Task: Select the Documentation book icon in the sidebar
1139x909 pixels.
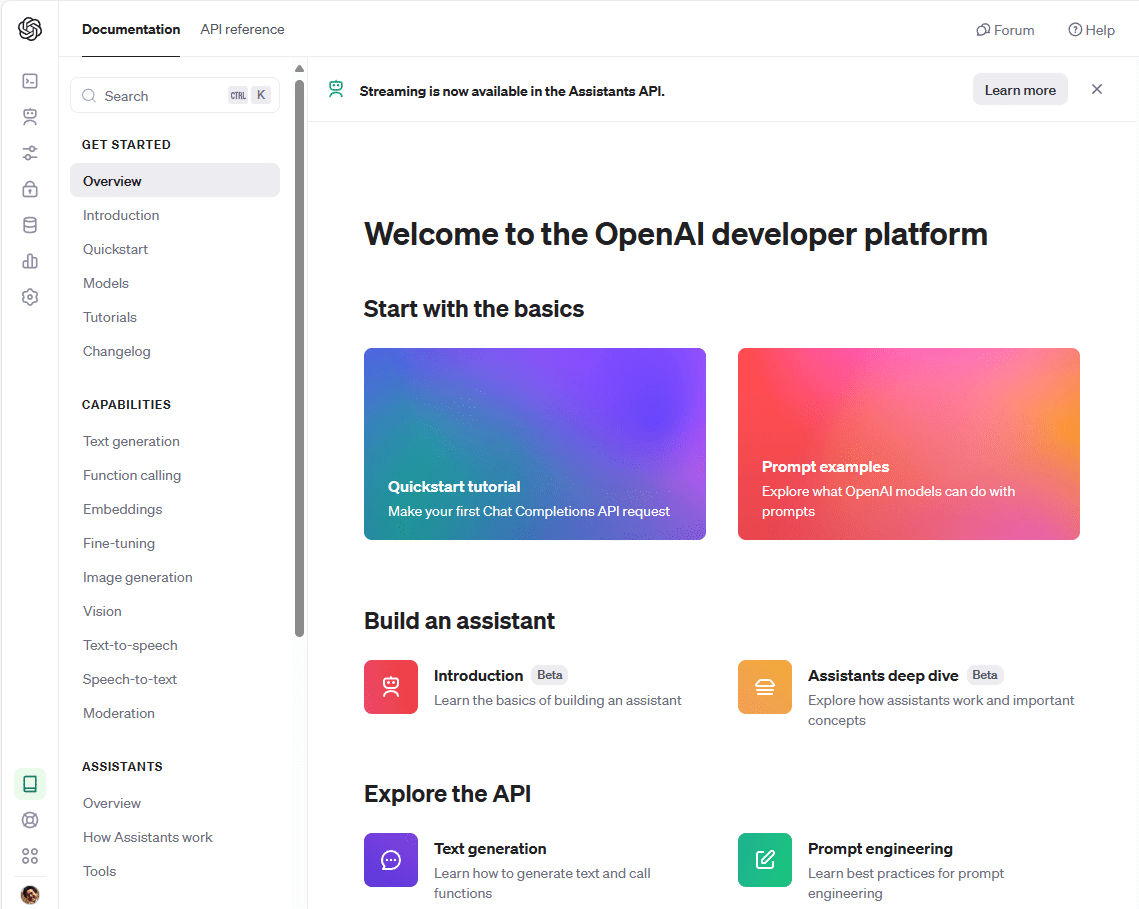Action: pyautogui.click(x=30, y=784)
